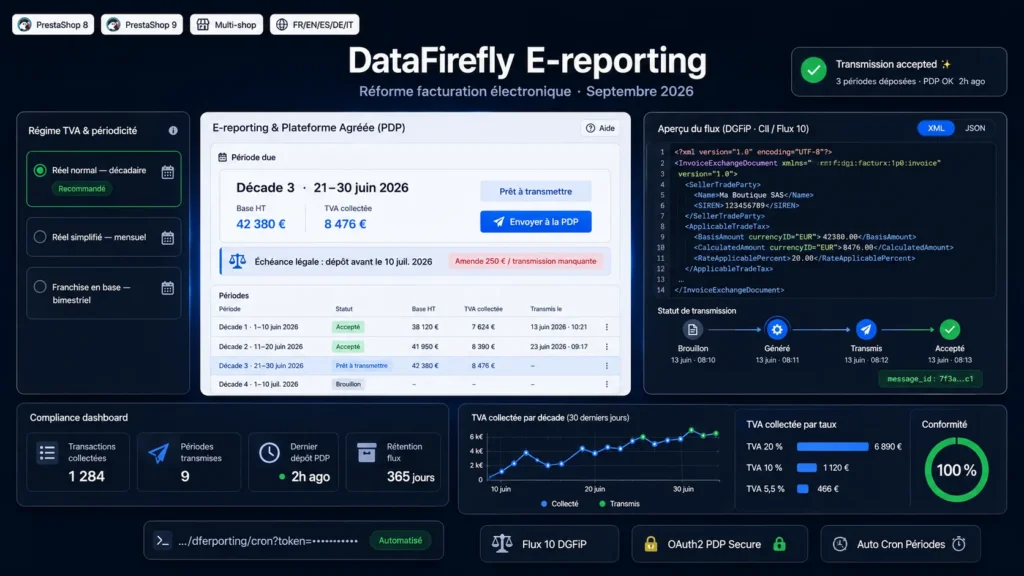Open the Régime TVA info icon
The width and height of the screenshot is (1024, 576).
173,131
